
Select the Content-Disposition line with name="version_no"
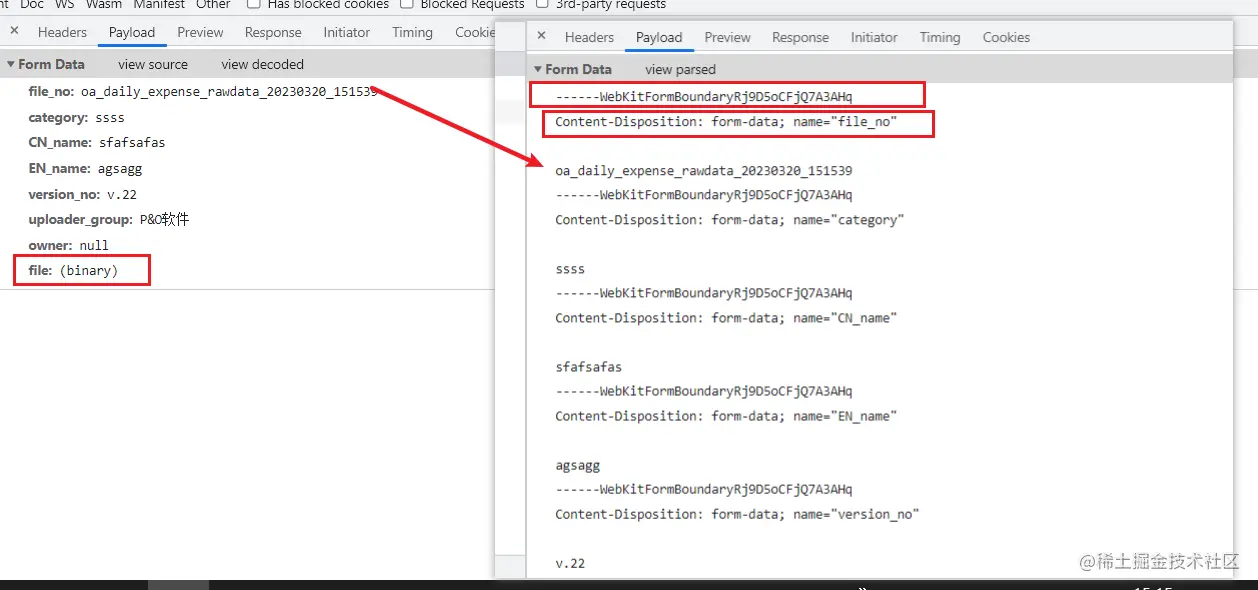(737, 514)
